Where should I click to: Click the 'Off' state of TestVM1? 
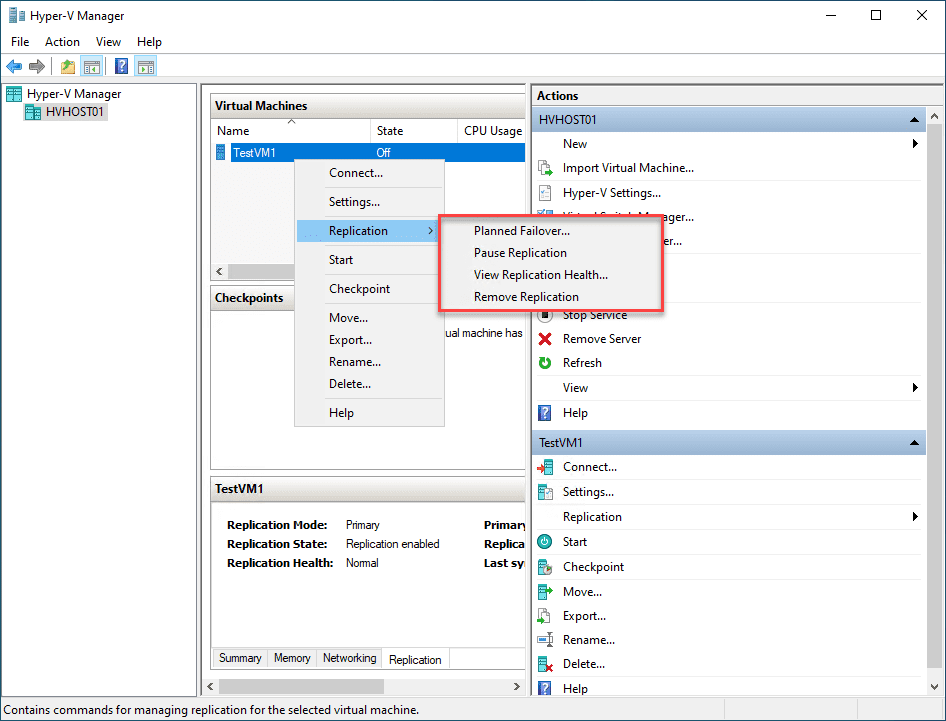click(x=383, y=153)
